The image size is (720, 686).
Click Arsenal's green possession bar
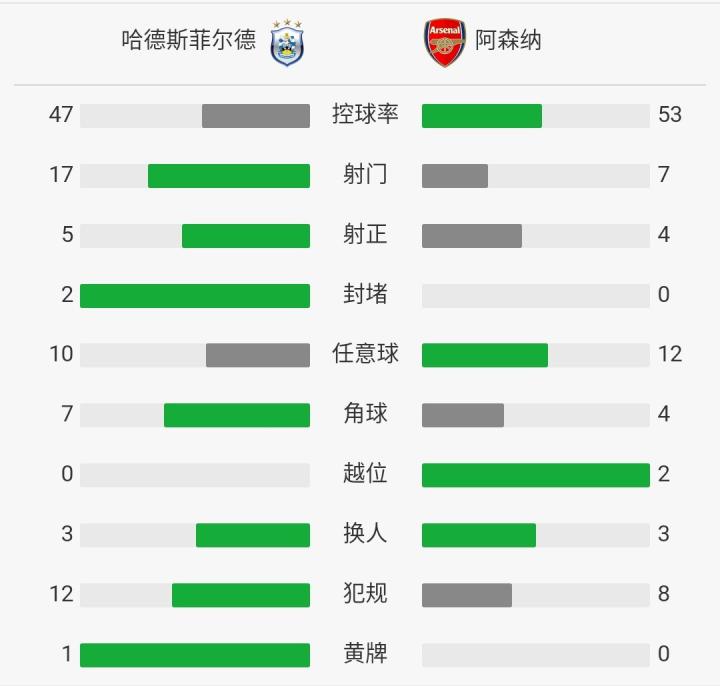(x=482, y=116)
